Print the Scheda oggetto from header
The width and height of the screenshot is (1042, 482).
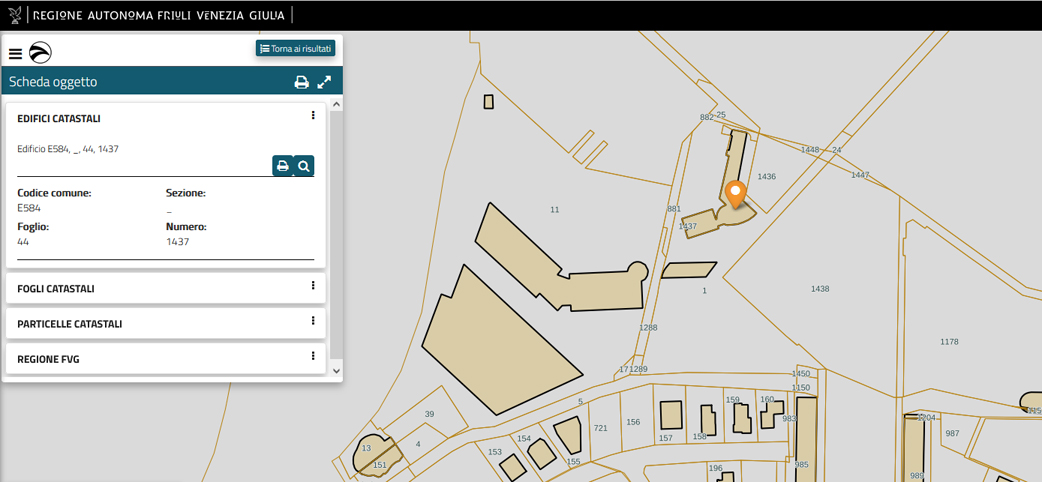tap(301, 82)
